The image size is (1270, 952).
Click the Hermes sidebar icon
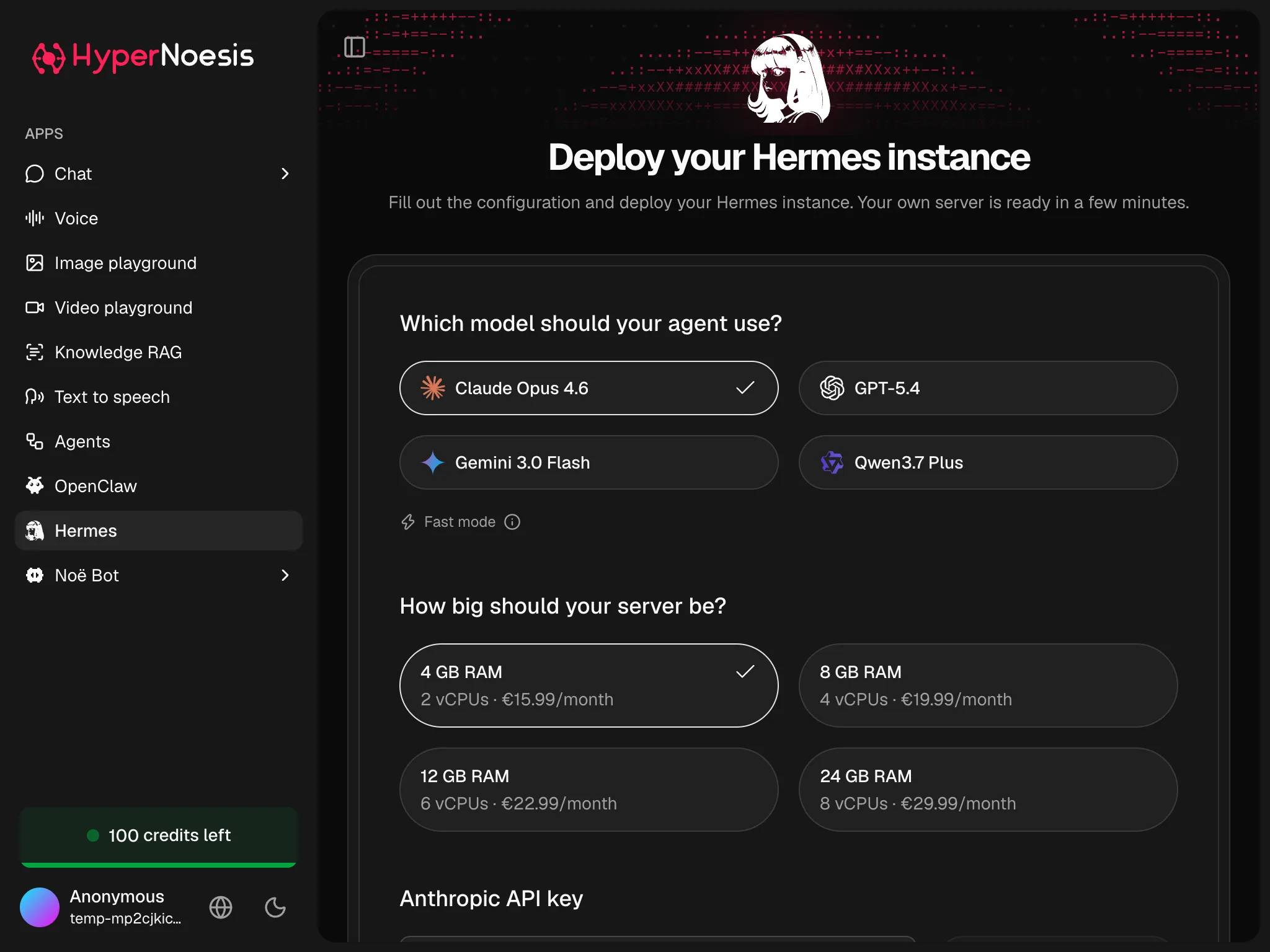pyautogui.click(x=35, y=531)
